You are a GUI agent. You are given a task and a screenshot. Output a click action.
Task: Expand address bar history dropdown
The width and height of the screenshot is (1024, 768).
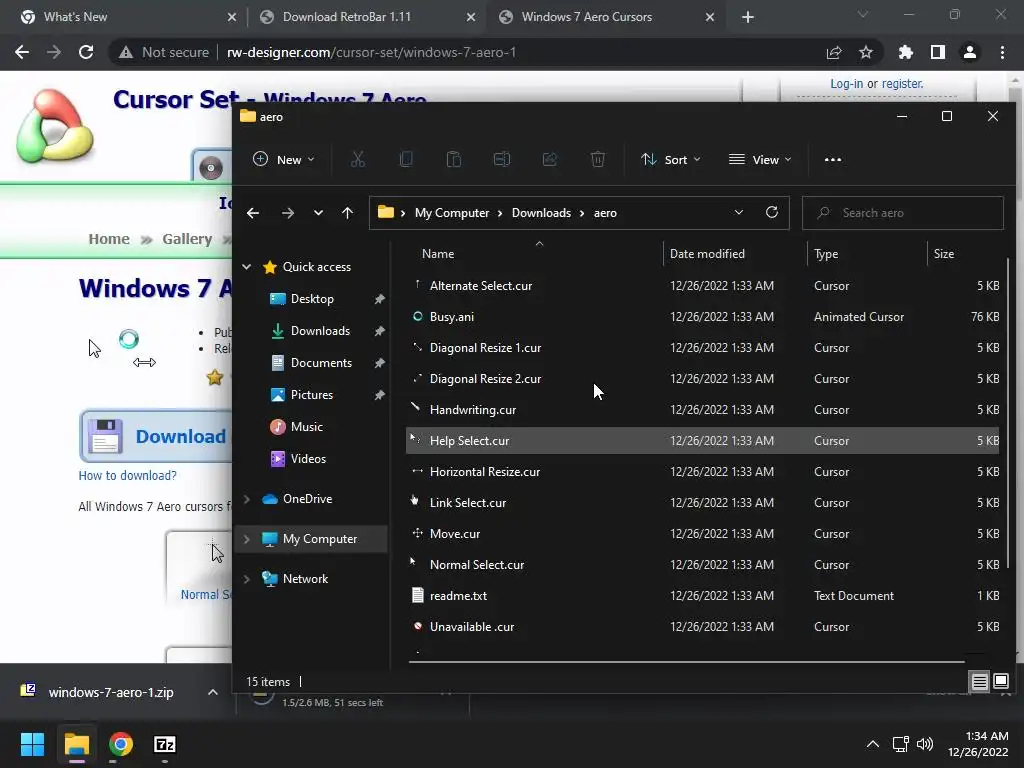coord(739,212)
